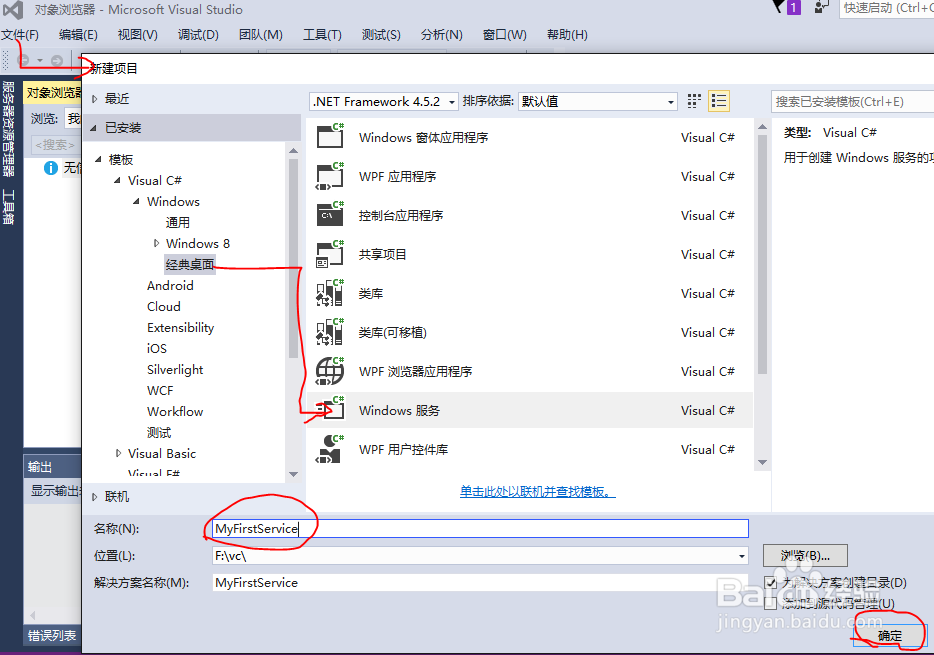Switch templates to list view
Image resolution: width=934 pixels, height=655 pixels.
click(717, 100)
